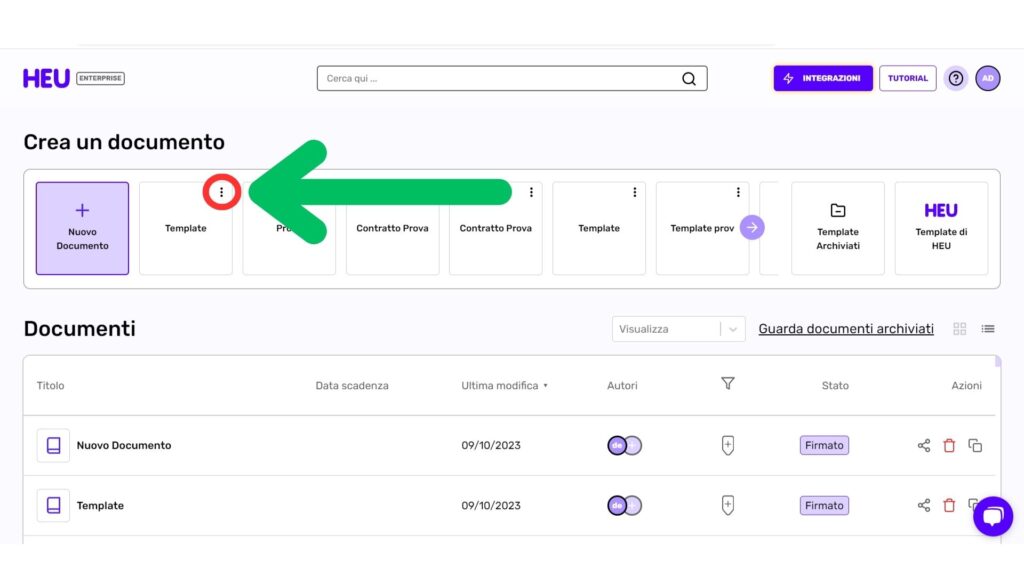This screenshot has width=1024, height=576.
Task: Share the Nuovo Documento row
Action: click(x=923, y=445)
